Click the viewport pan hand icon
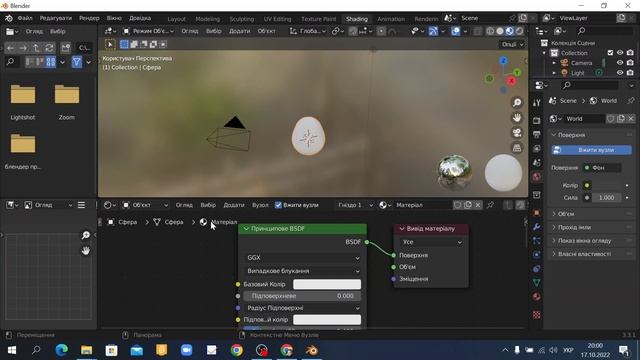Viewport: 640px width, 360px height. (517, 118)
